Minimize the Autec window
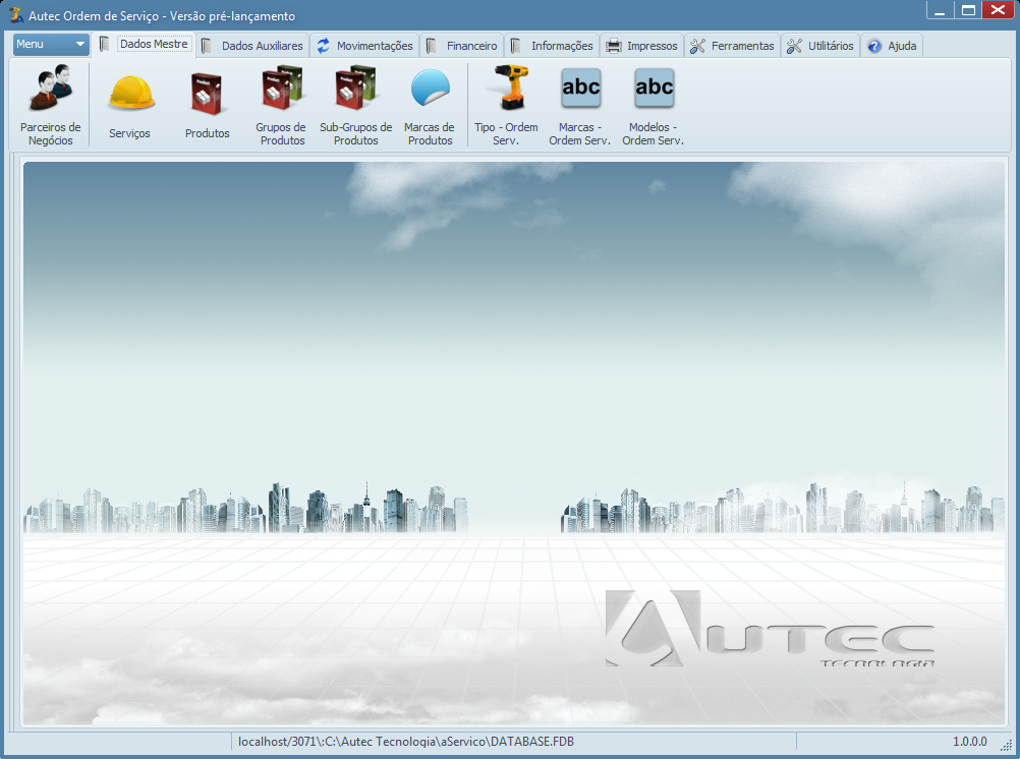 [x=939, y=10]
